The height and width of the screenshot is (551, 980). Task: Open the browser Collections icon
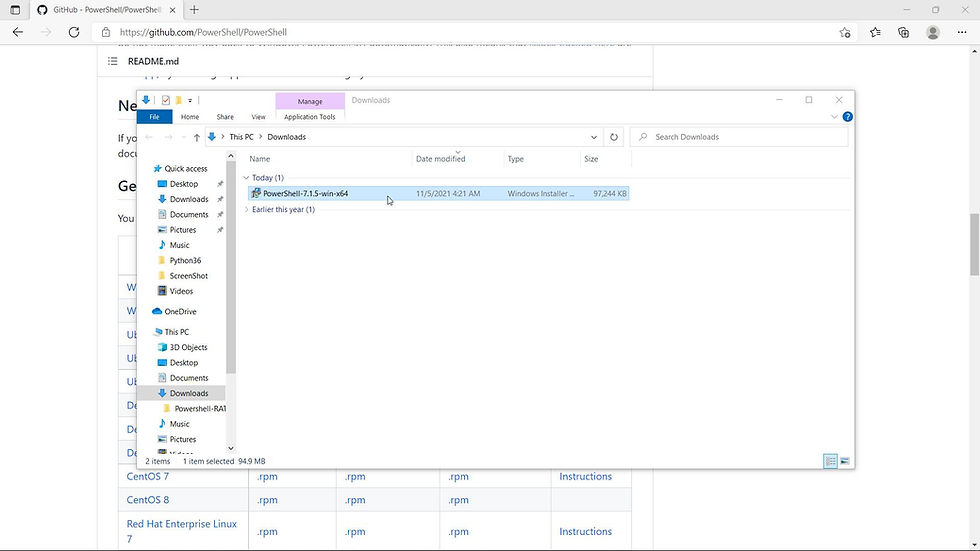[904, 32]
